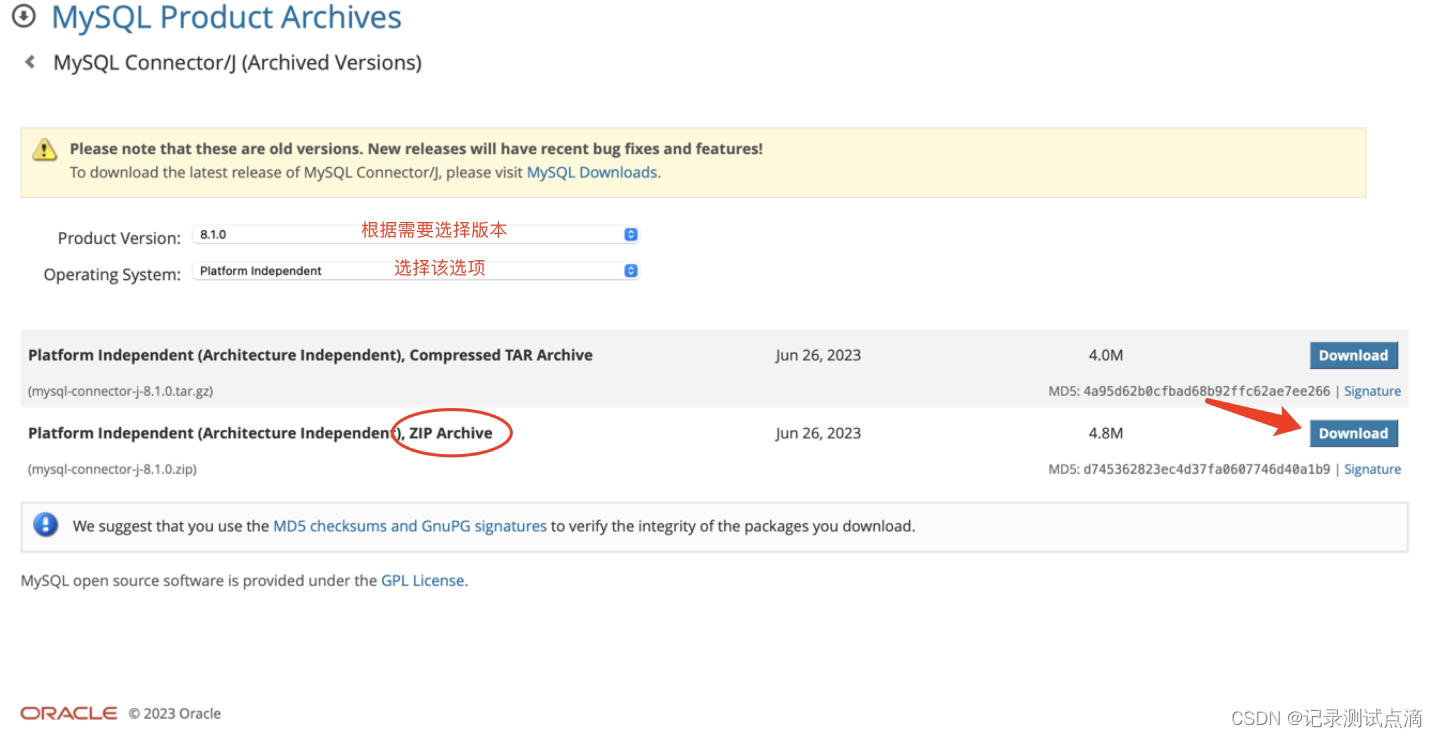Click MySQL Connector/J (Archived Versions) title
The width and height of the screenshot is (1438, 738).
click(237, 63)
